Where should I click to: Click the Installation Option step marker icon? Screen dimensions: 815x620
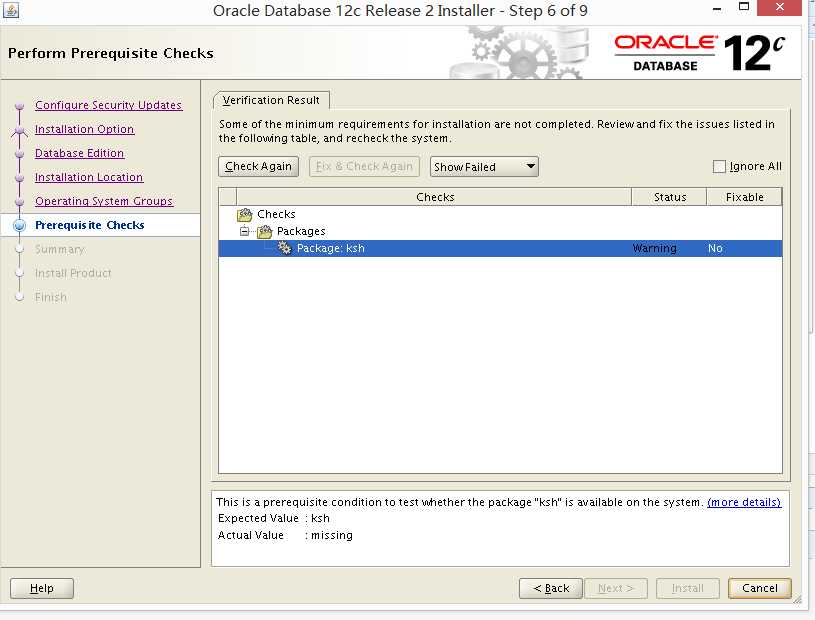(x=20, y=130)
